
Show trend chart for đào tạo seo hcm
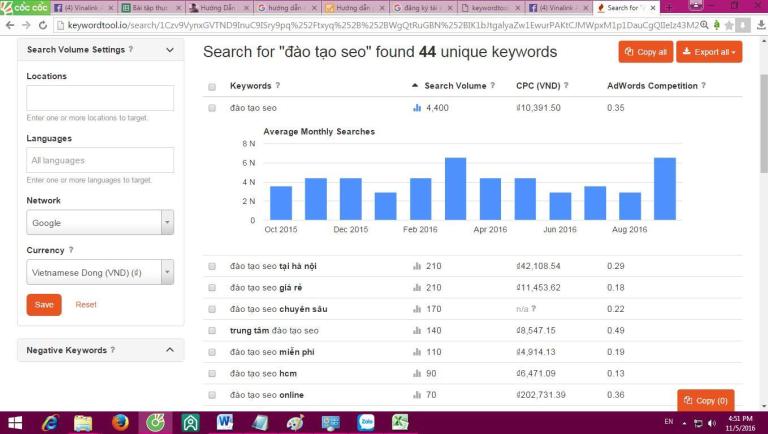417,373
